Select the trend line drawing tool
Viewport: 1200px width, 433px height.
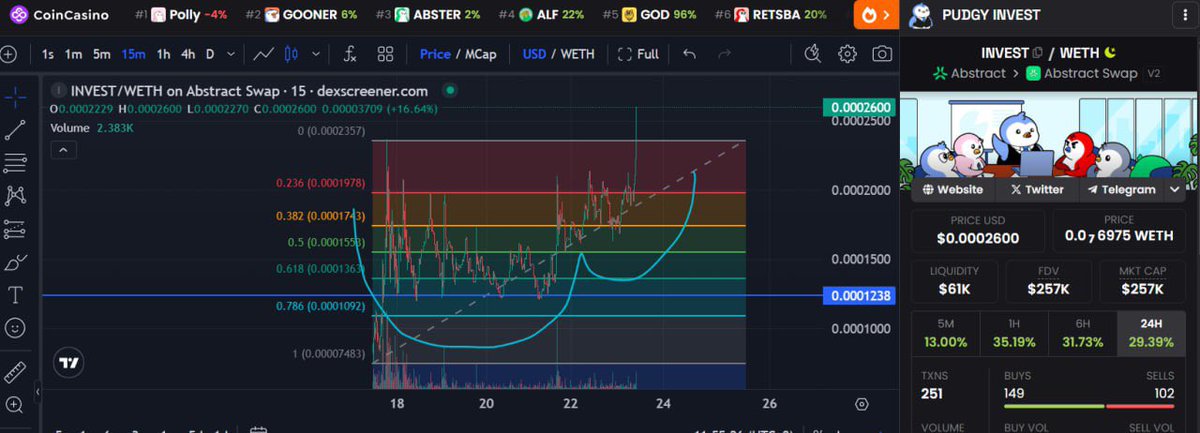[x=15, y=130]
